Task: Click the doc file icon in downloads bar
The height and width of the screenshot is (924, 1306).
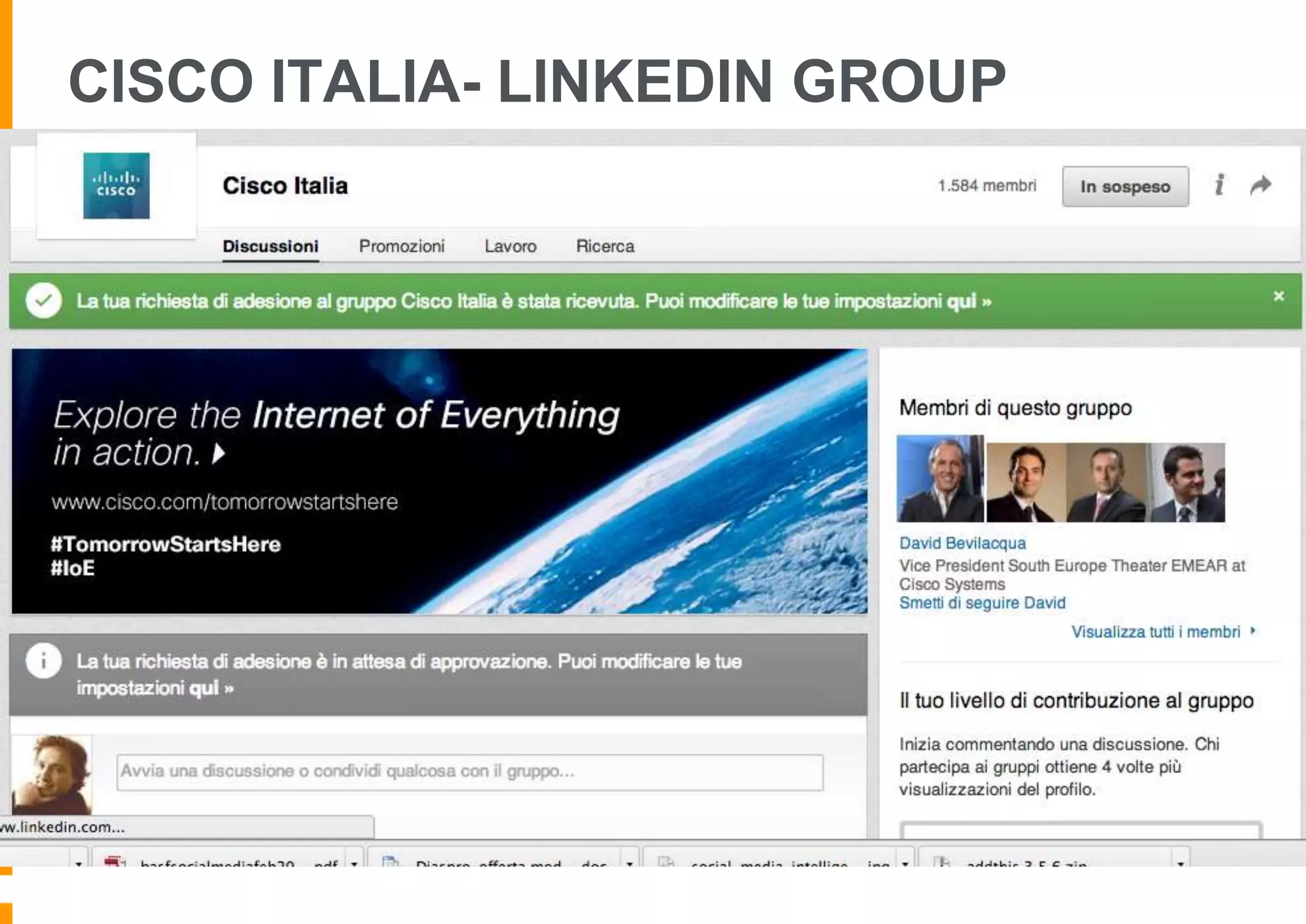Action: click(x=390, y=862)
